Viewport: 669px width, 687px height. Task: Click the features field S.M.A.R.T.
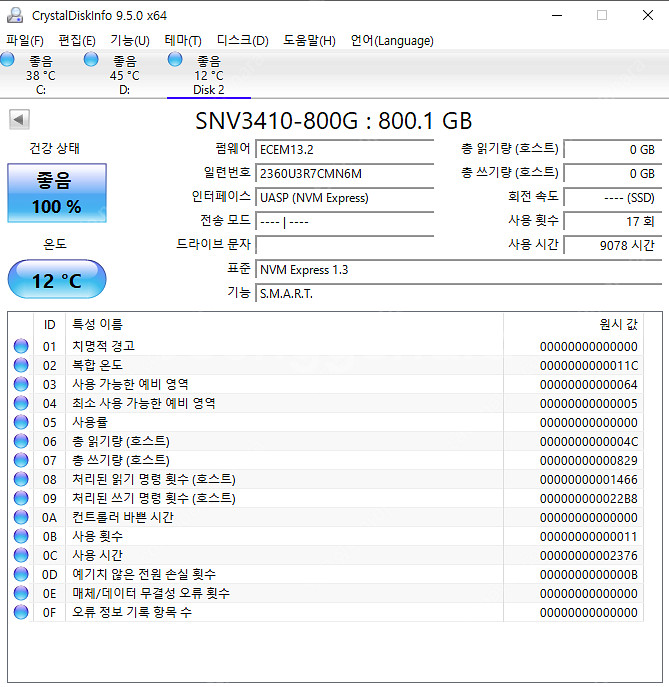[x=459, y=294]
